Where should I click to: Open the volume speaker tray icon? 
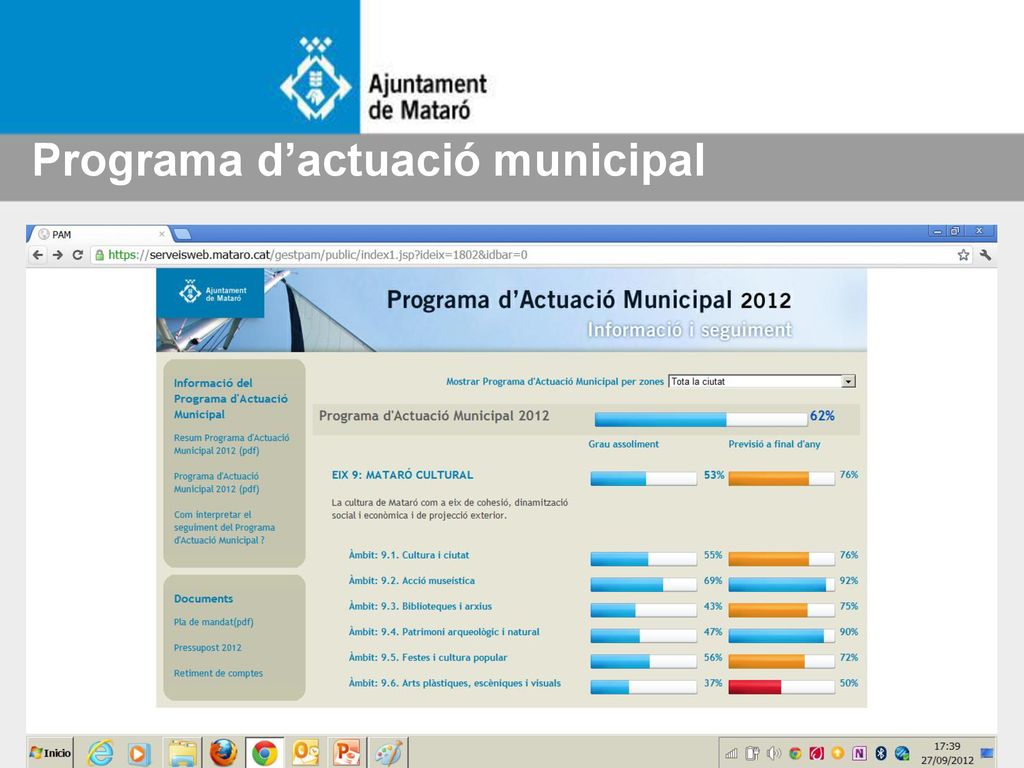click(774, 754)
